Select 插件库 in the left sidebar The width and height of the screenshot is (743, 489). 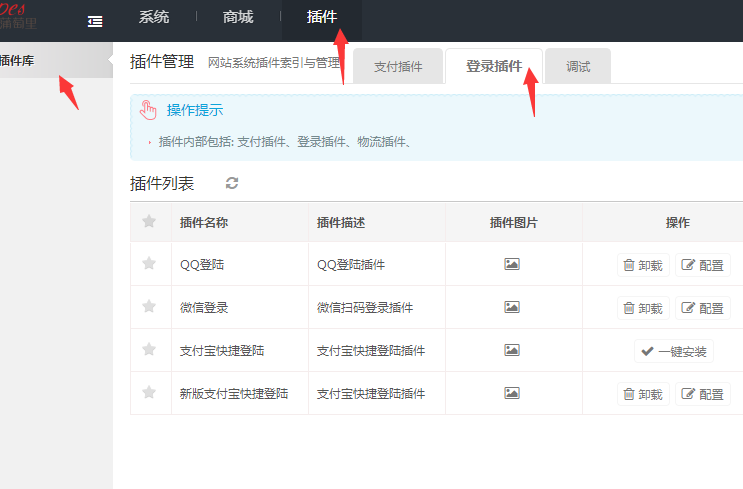coord(20,61)
